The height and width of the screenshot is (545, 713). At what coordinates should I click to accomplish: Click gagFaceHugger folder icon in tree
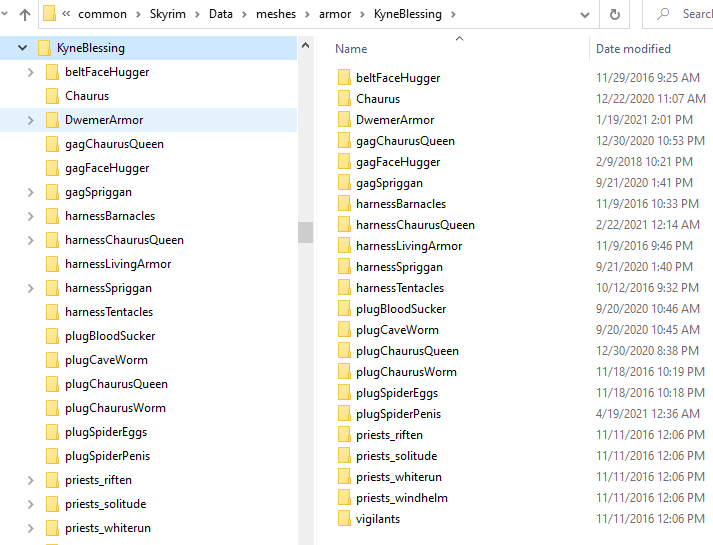(52, 168)
